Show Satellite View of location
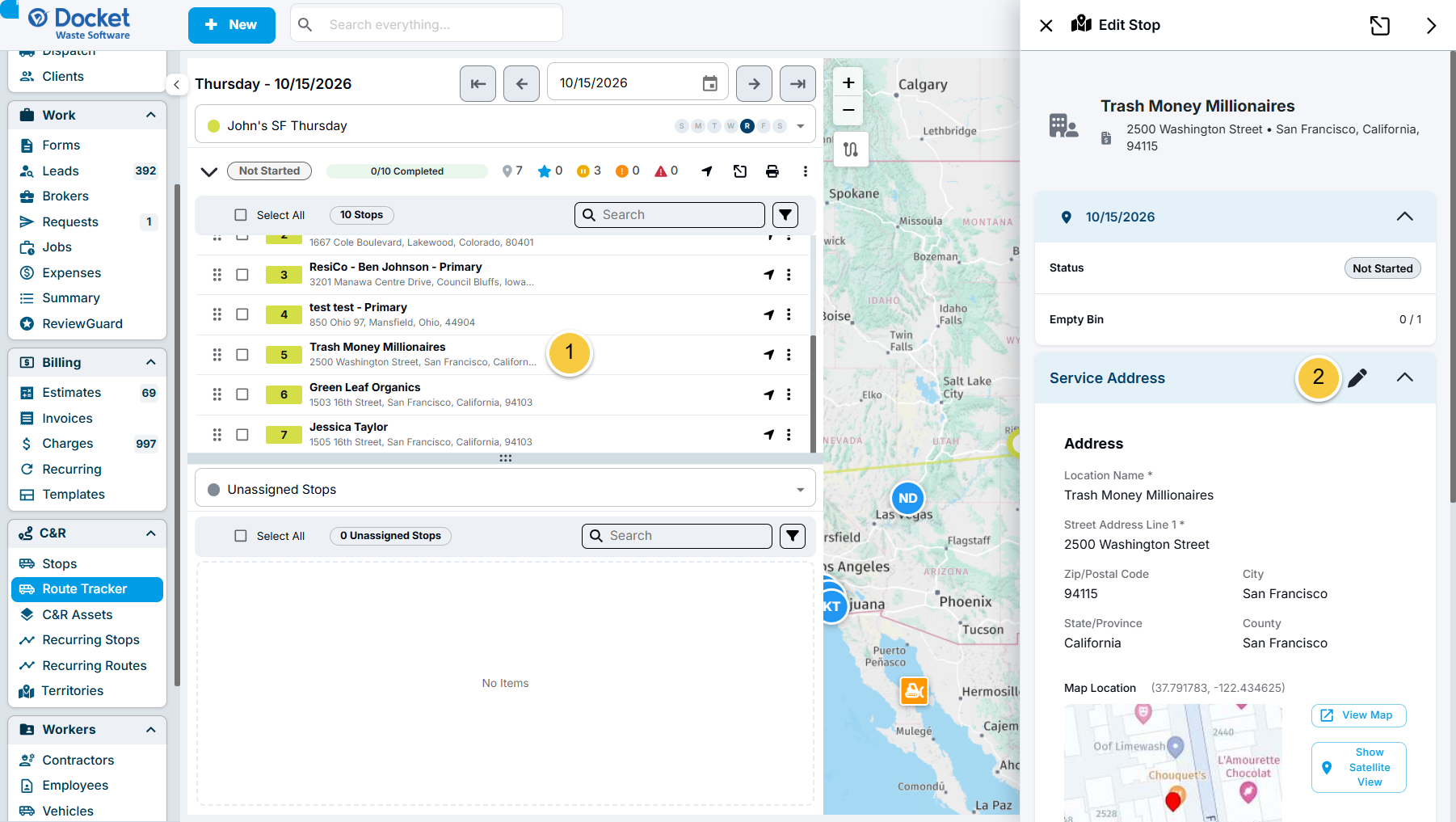 (x=1358, y=767)
